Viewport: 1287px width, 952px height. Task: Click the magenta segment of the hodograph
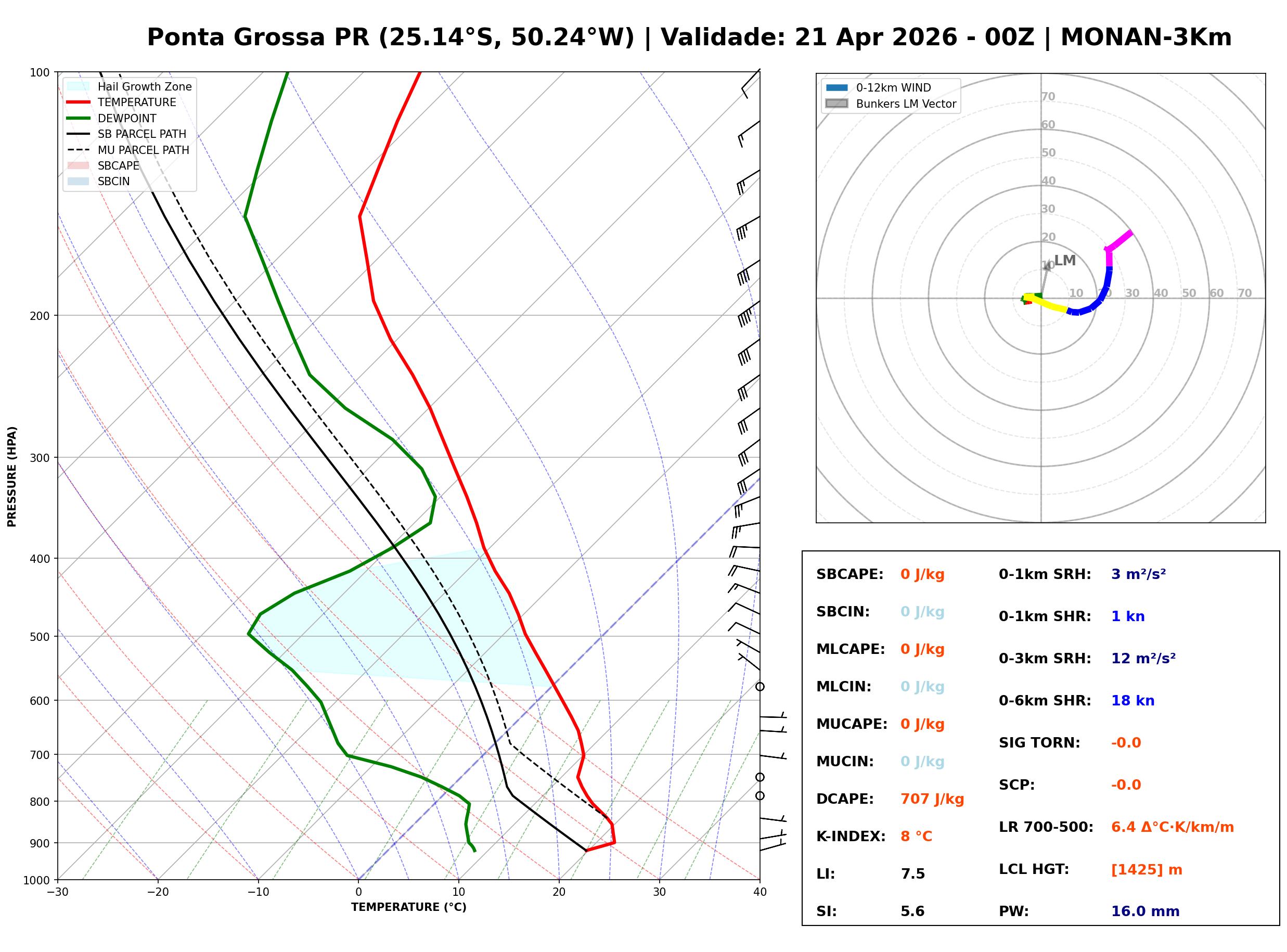point(1120,241)
